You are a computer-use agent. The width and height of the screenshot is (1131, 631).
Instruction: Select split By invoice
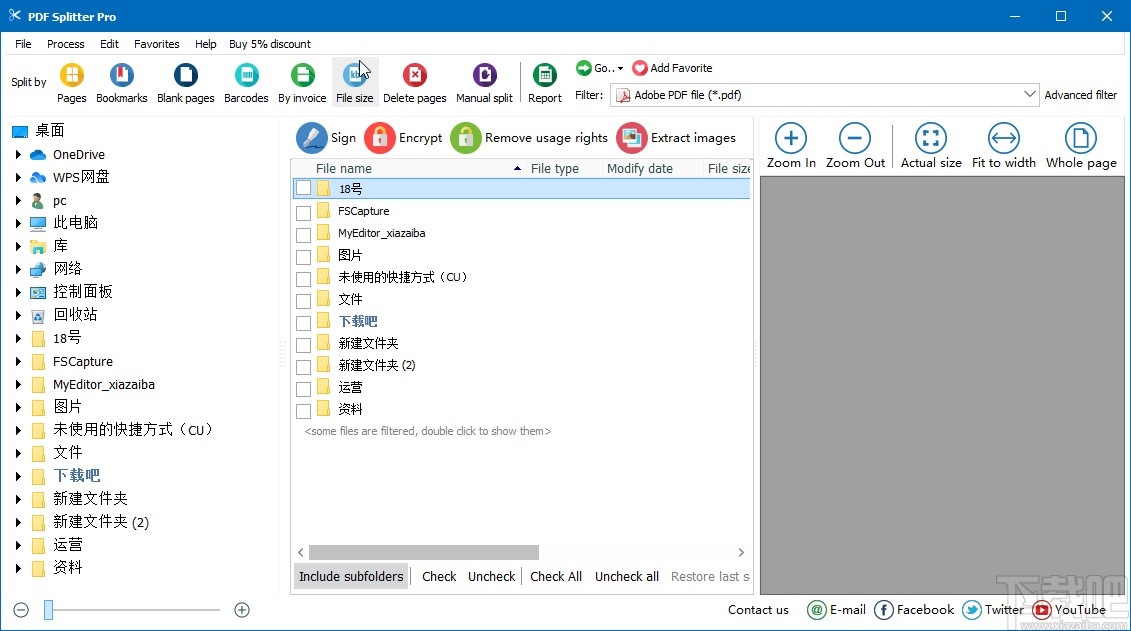(x=302, y=84)
